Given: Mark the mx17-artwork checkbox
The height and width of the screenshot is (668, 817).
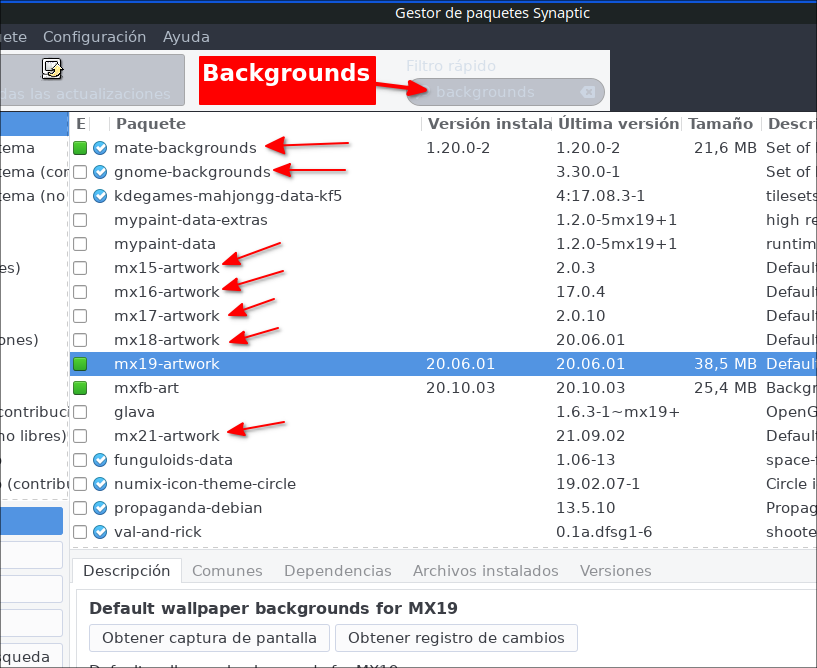Looking at the screenshot, I should tap(80, 316).
